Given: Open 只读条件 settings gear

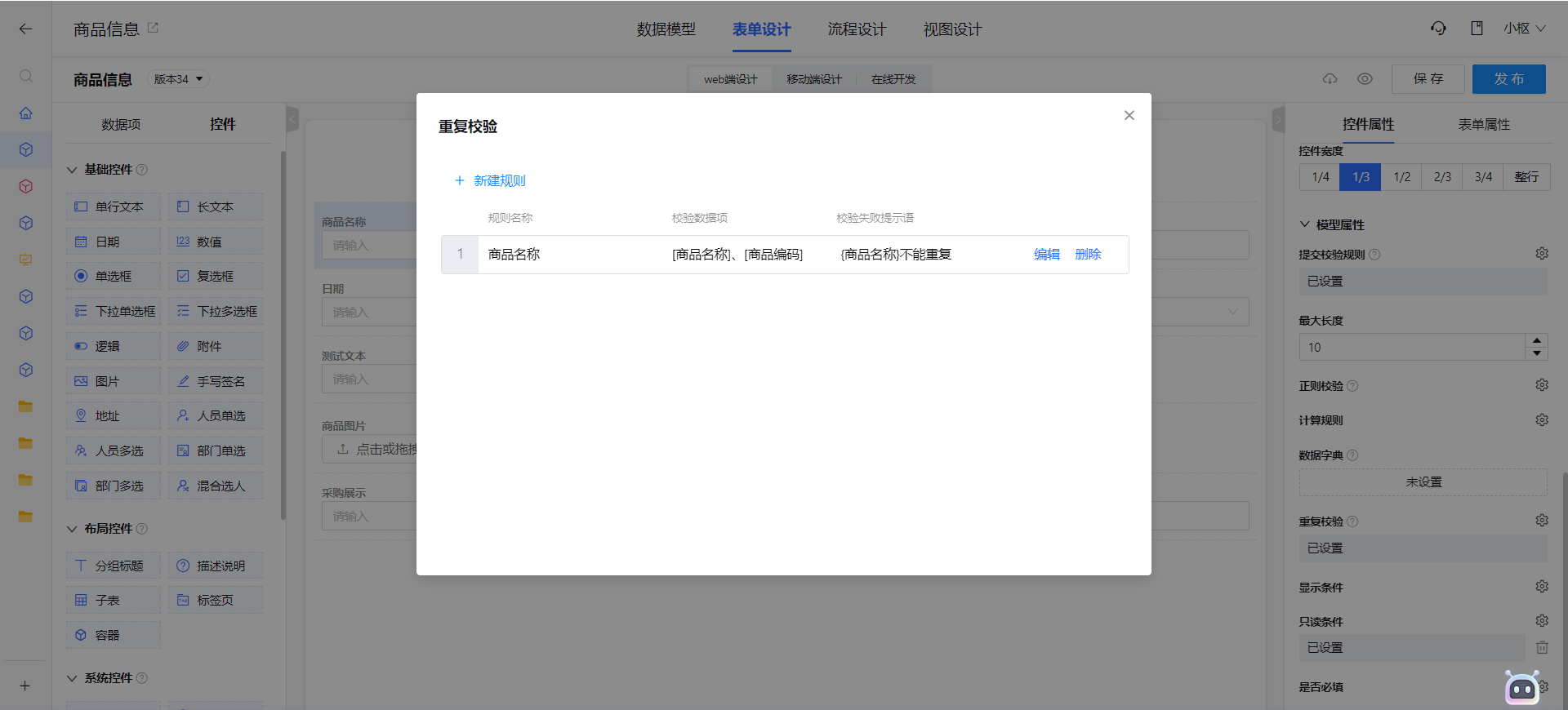Looking at the screenshot, I should 1542,621.
